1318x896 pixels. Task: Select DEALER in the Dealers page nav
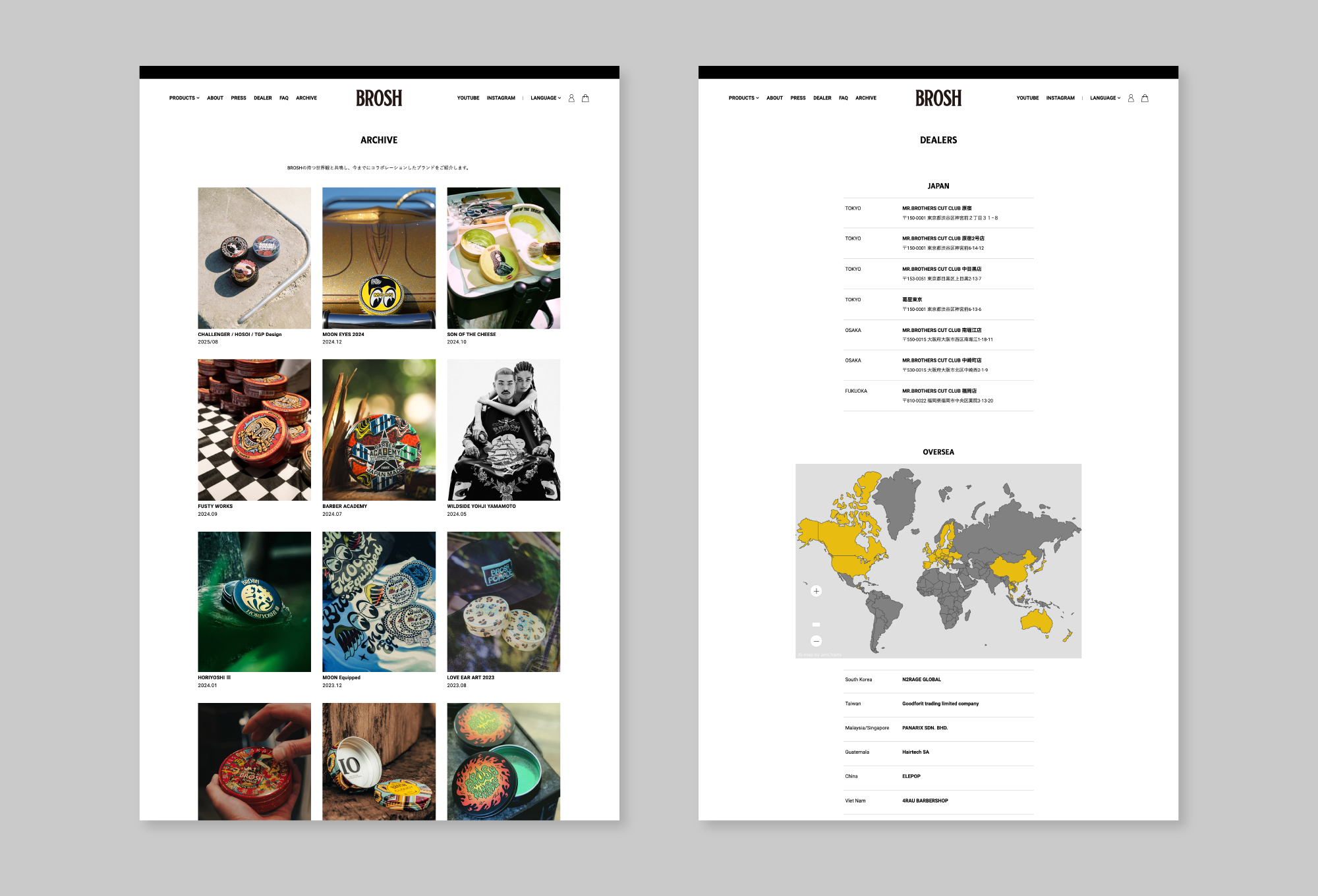coord(822,98)
